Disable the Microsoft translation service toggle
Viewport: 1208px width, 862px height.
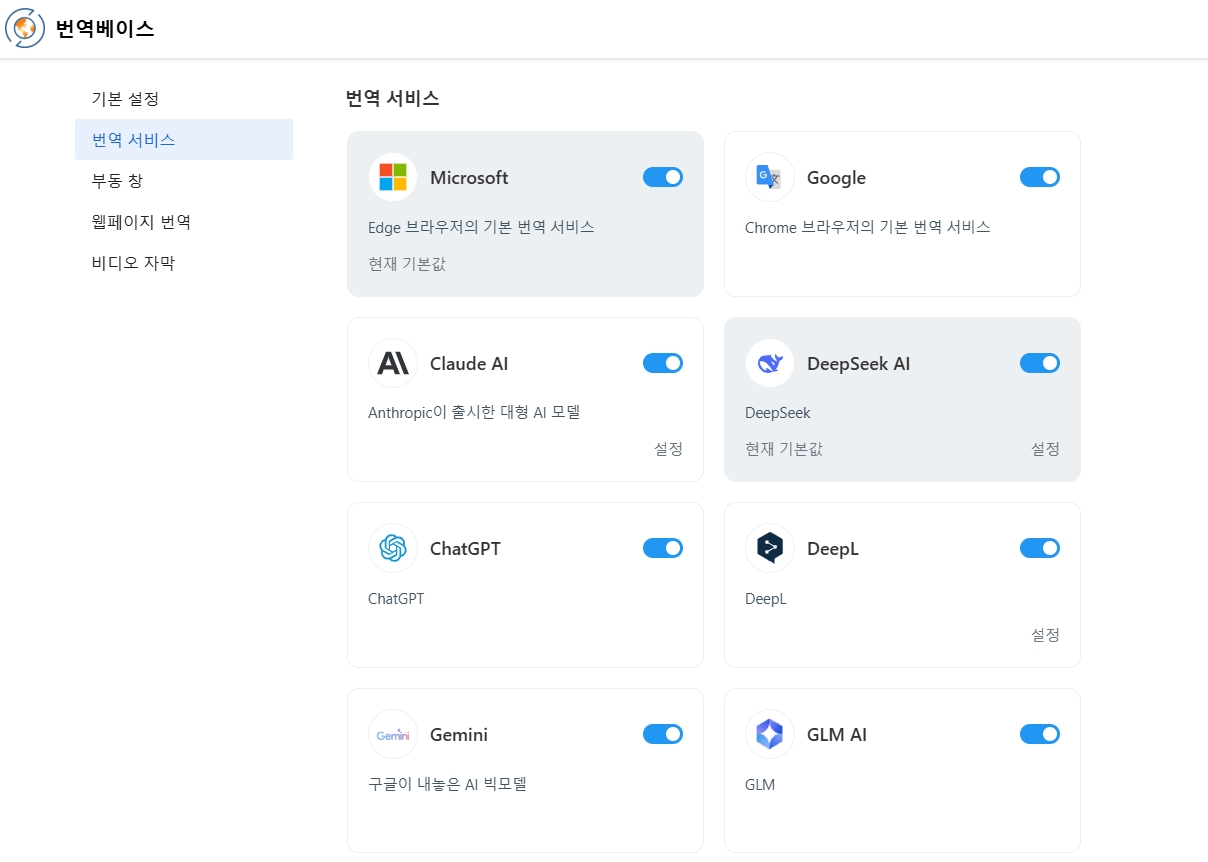pos(663,177)
